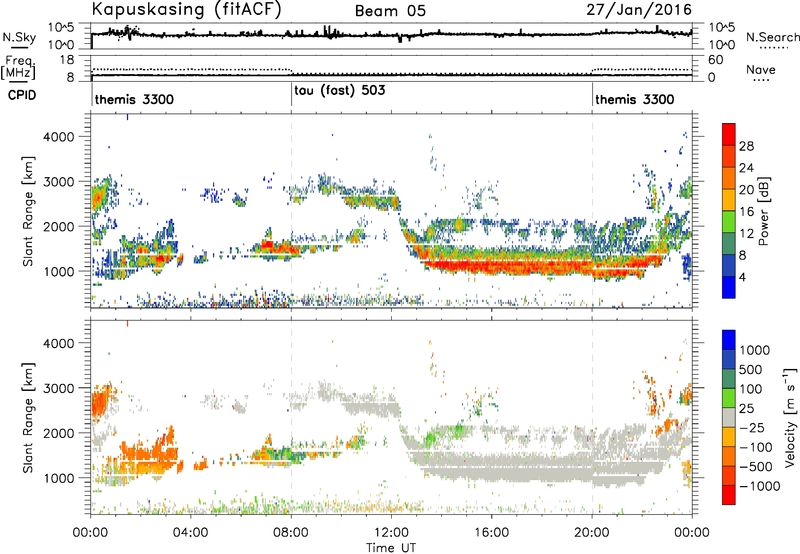Select the N.Search legend label
The width and height of the screenshot is (800, 554).
point(772,37)
